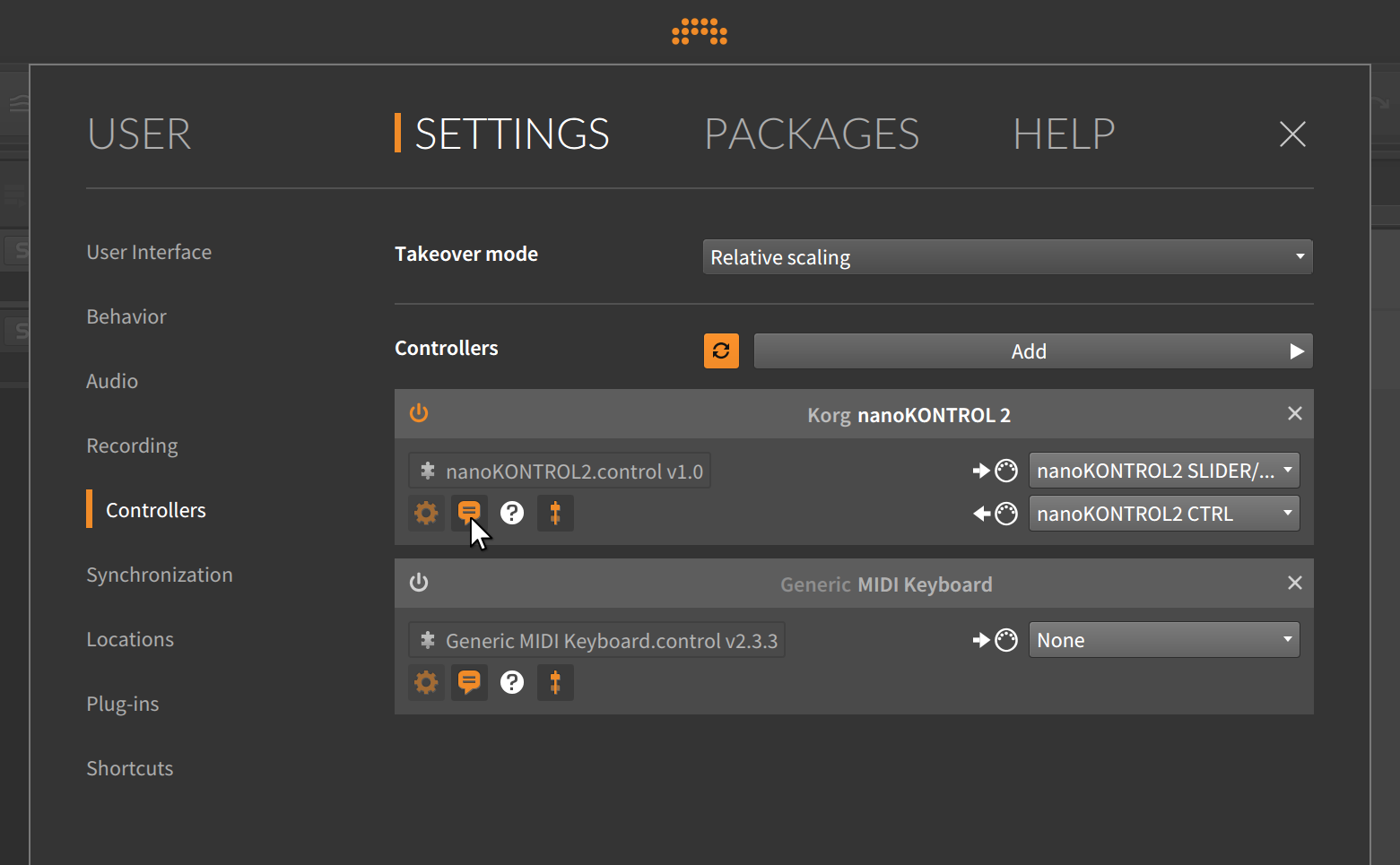Open the refresh controllers icon
This screenshot has width=1400, height=865.
pyautogui.click(x=721, y=350)
